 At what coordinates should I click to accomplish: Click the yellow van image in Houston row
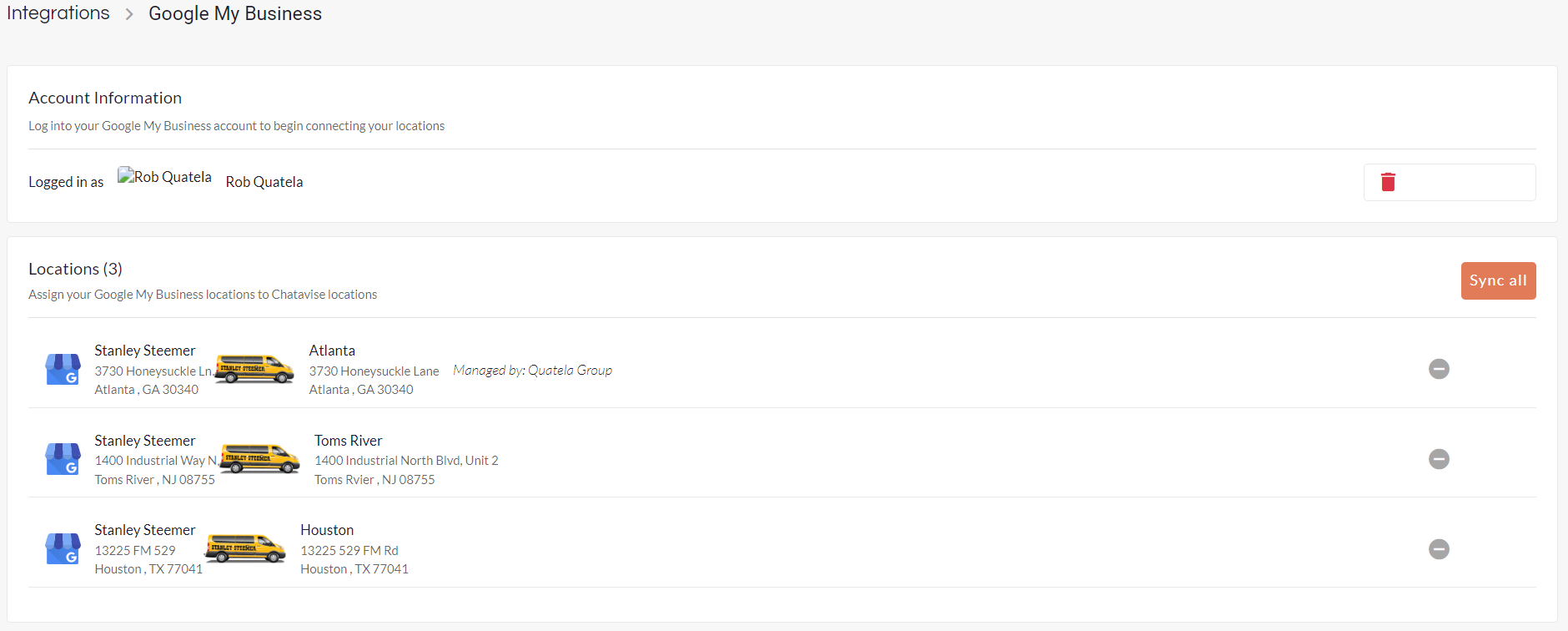click(246, 548)
